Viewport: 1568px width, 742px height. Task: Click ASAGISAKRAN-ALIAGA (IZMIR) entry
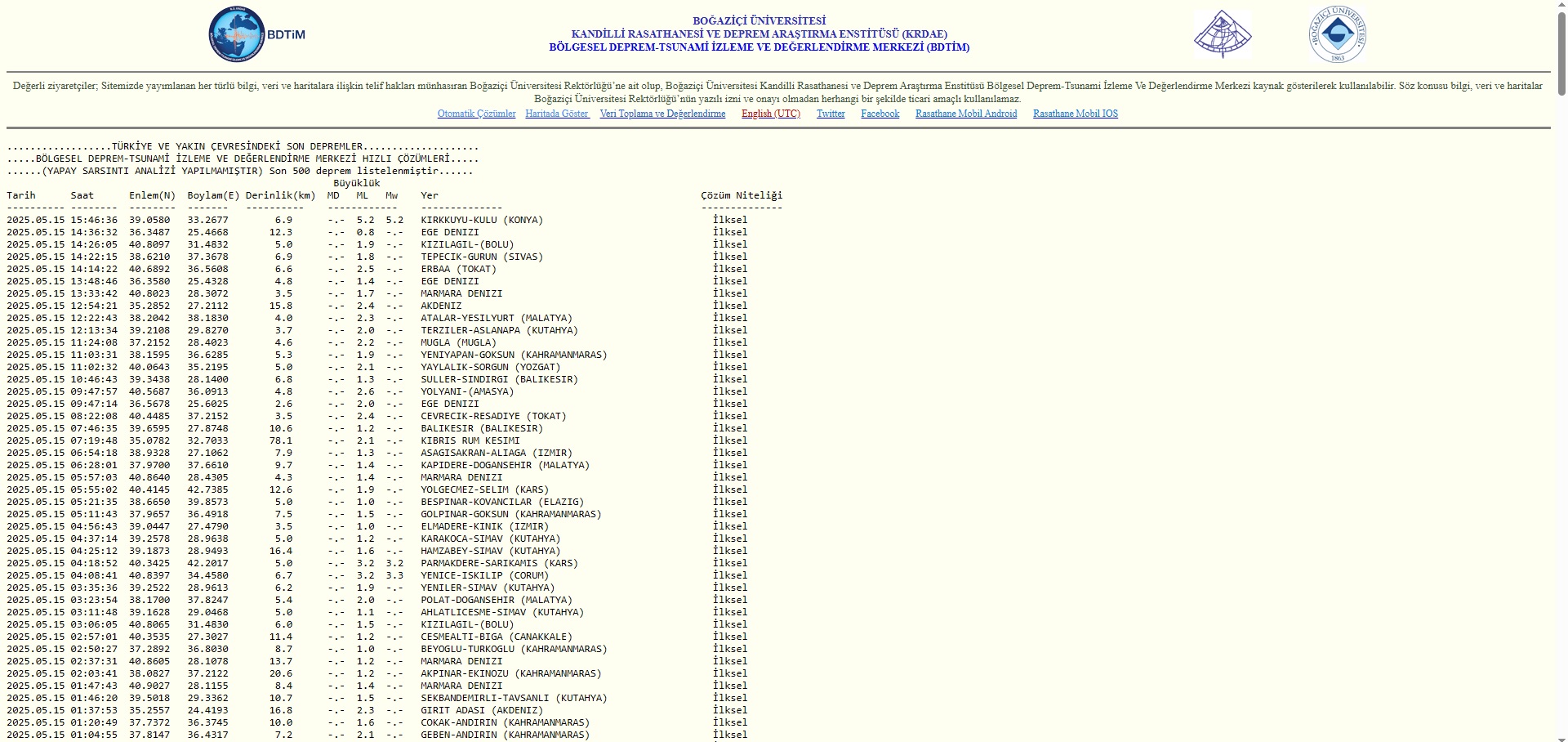pos(497,453)
